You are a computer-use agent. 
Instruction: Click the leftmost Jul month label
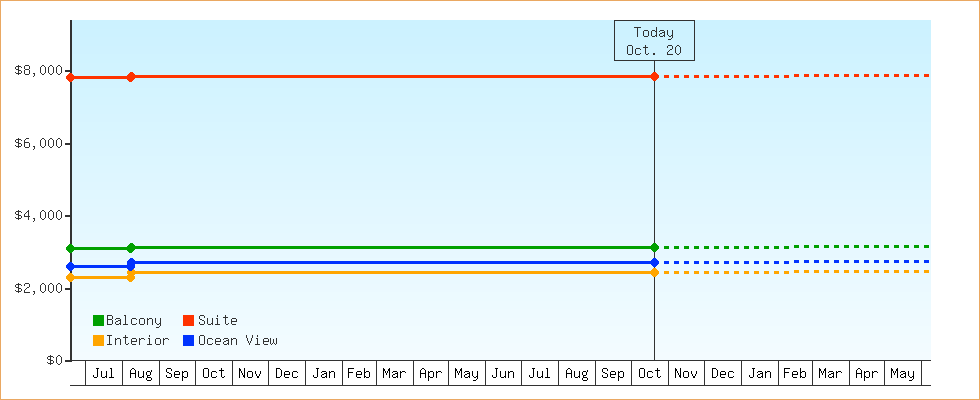103,374
